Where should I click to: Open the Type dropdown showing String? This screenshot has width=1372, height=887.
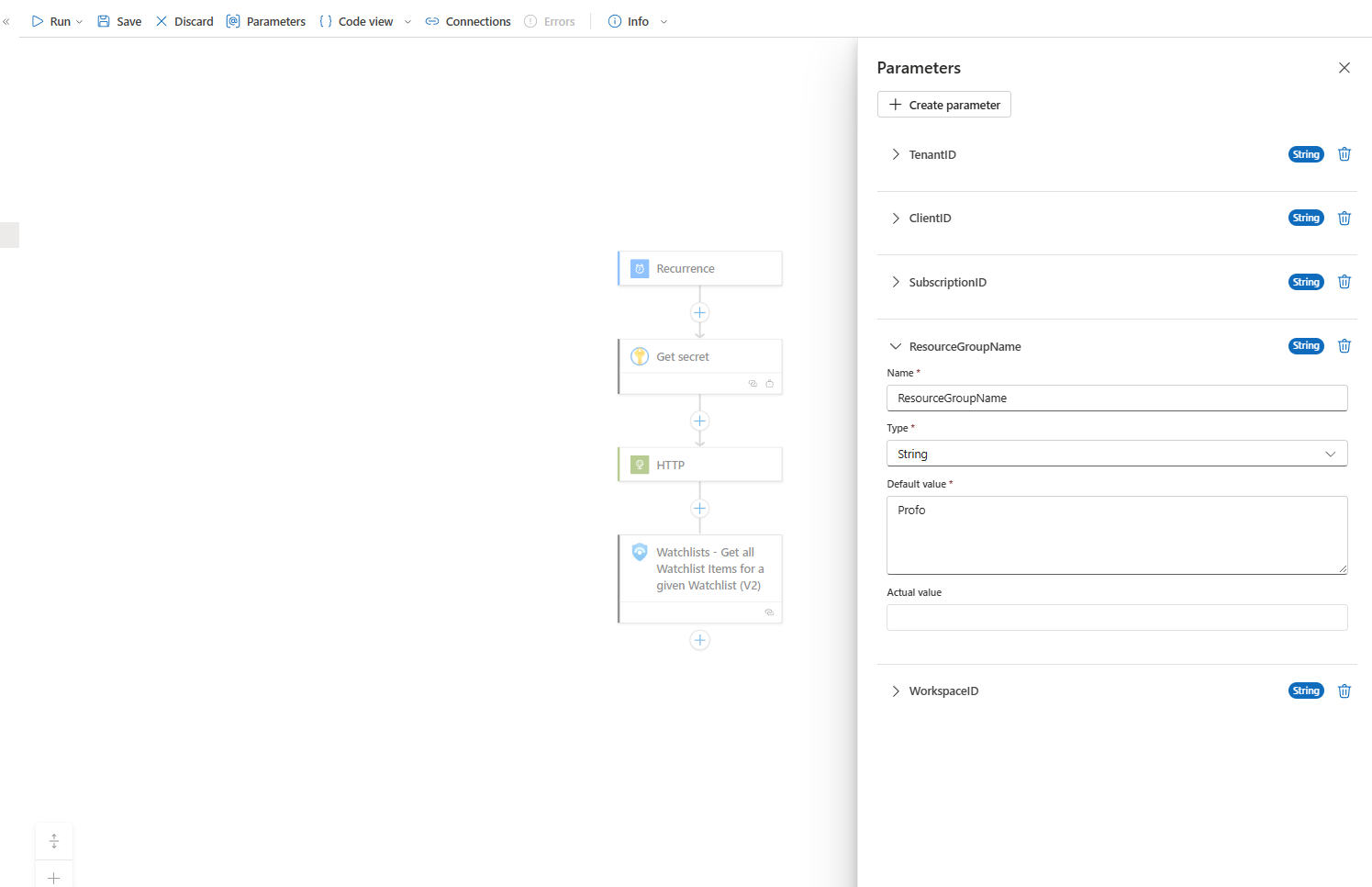(1116, 454)
